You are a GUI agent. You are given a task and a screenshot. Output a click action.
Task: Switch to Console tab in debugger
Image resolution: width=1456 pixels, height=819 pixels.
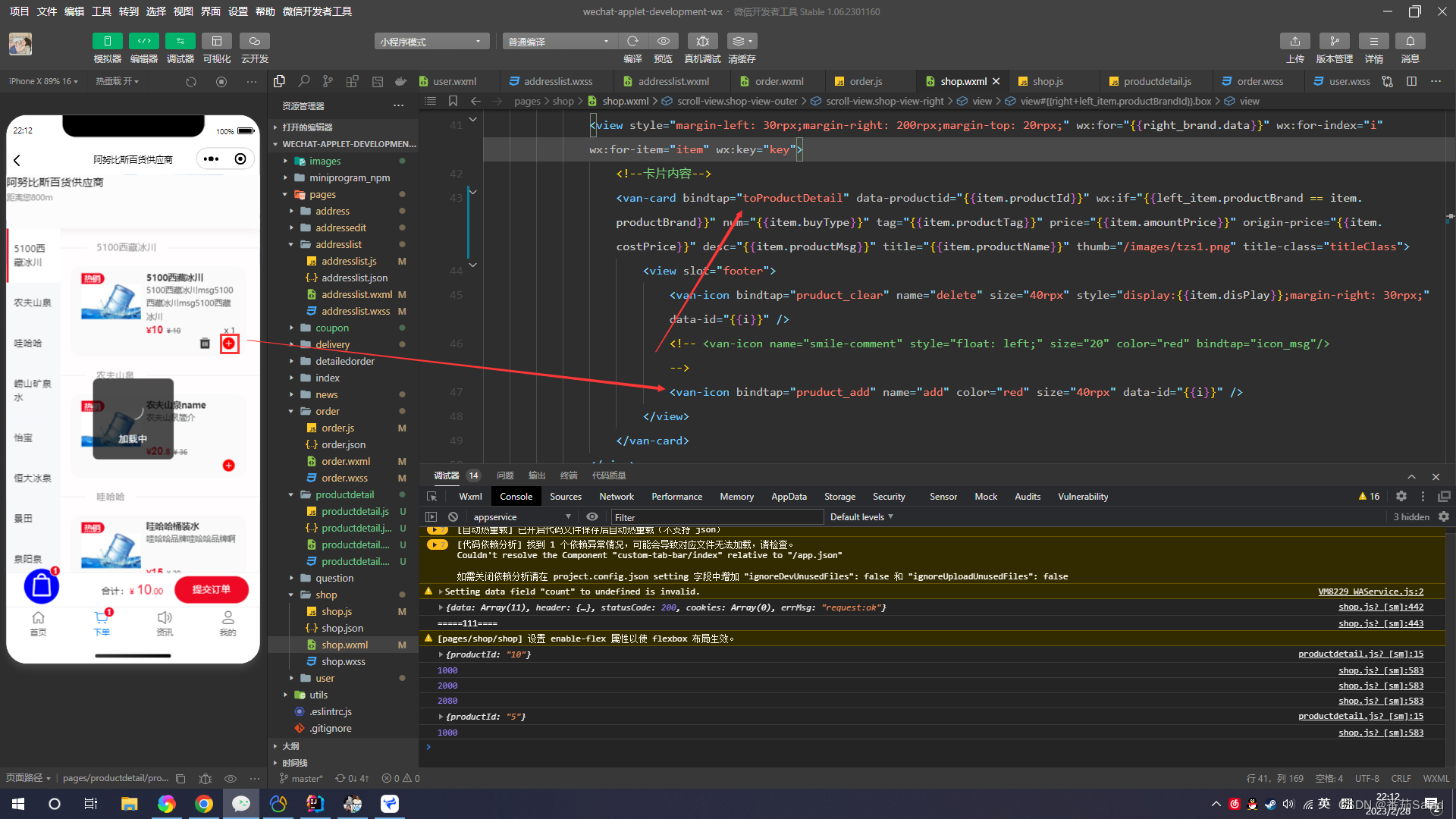516,496
